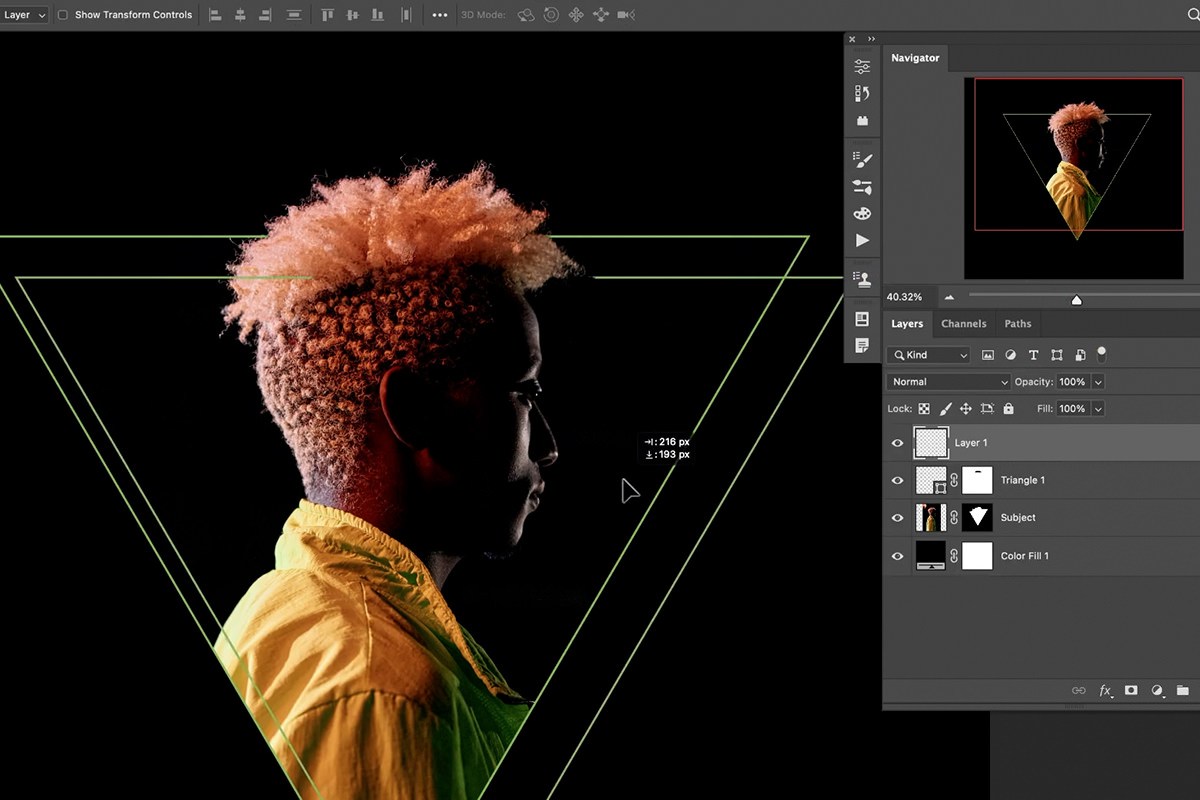1200x800 pixels.
Task: Open the three-dots more align options
Action: 440,15
